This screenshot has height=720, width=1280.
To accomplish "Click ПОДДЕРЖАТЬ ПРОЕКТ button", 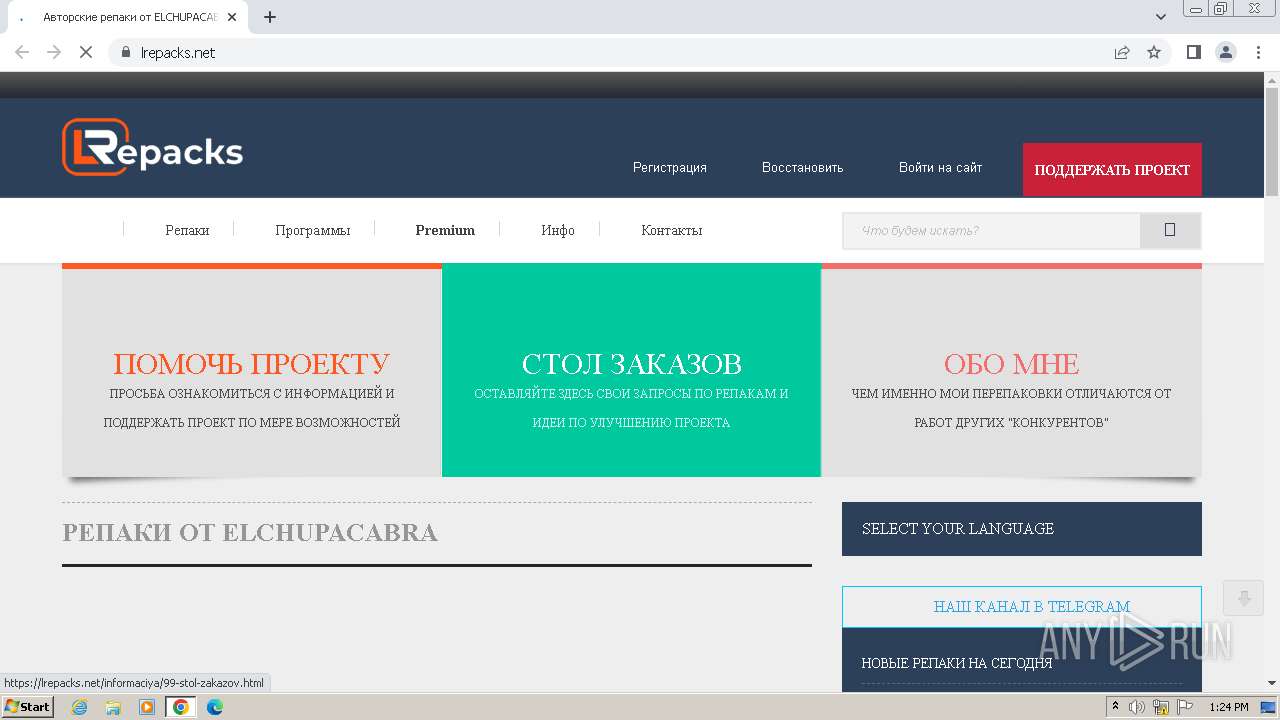I will (x=1112, y=170).
